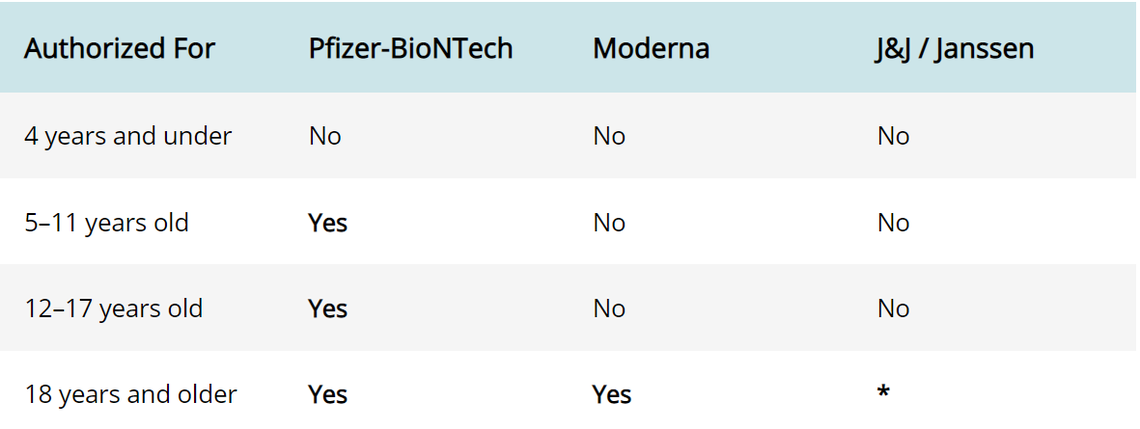
Task: Select the "5–11 years old" row label
Action: coord(106,222)
